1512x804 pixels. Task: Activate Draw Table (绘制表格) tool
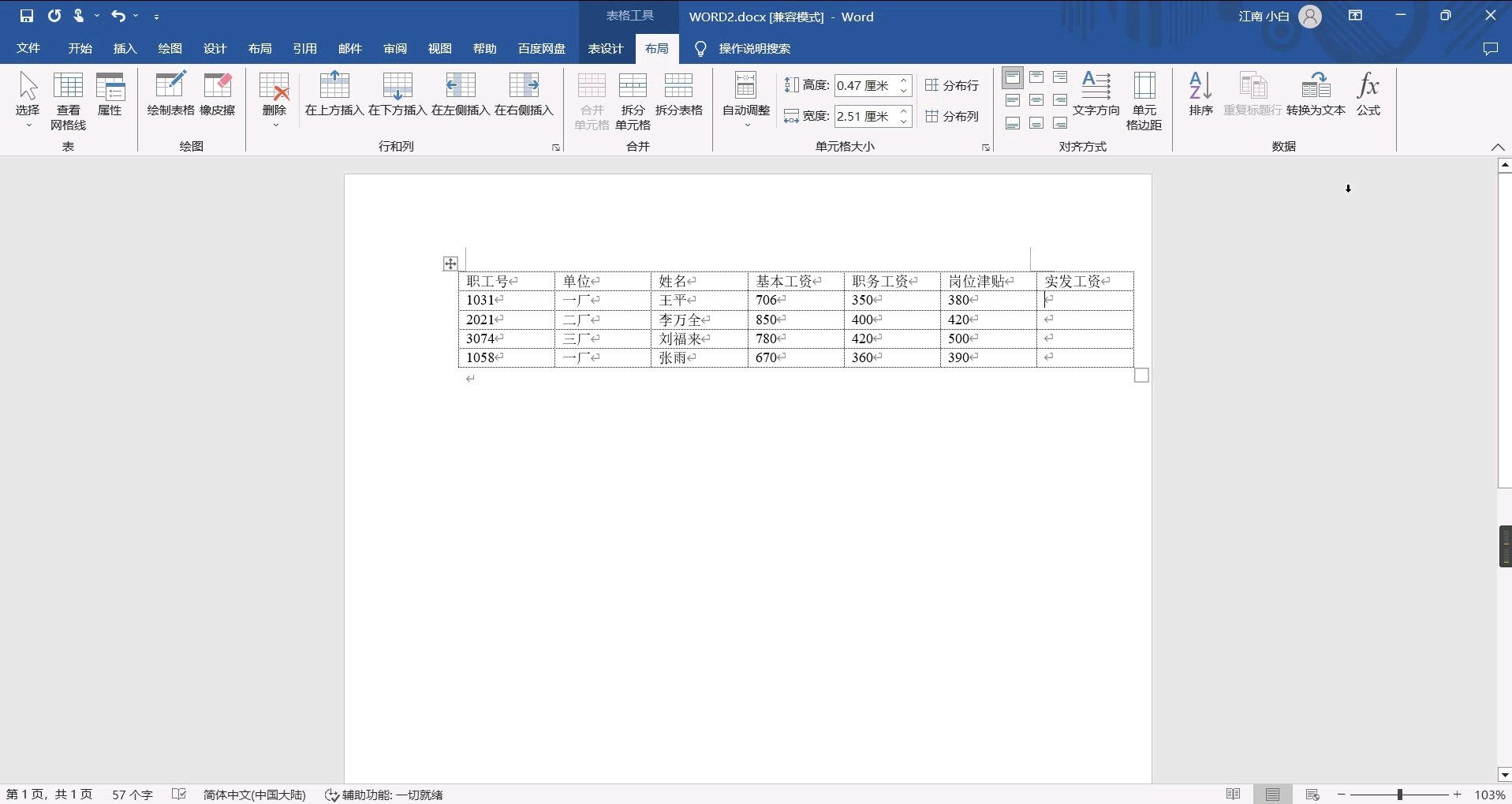(170, 95)
